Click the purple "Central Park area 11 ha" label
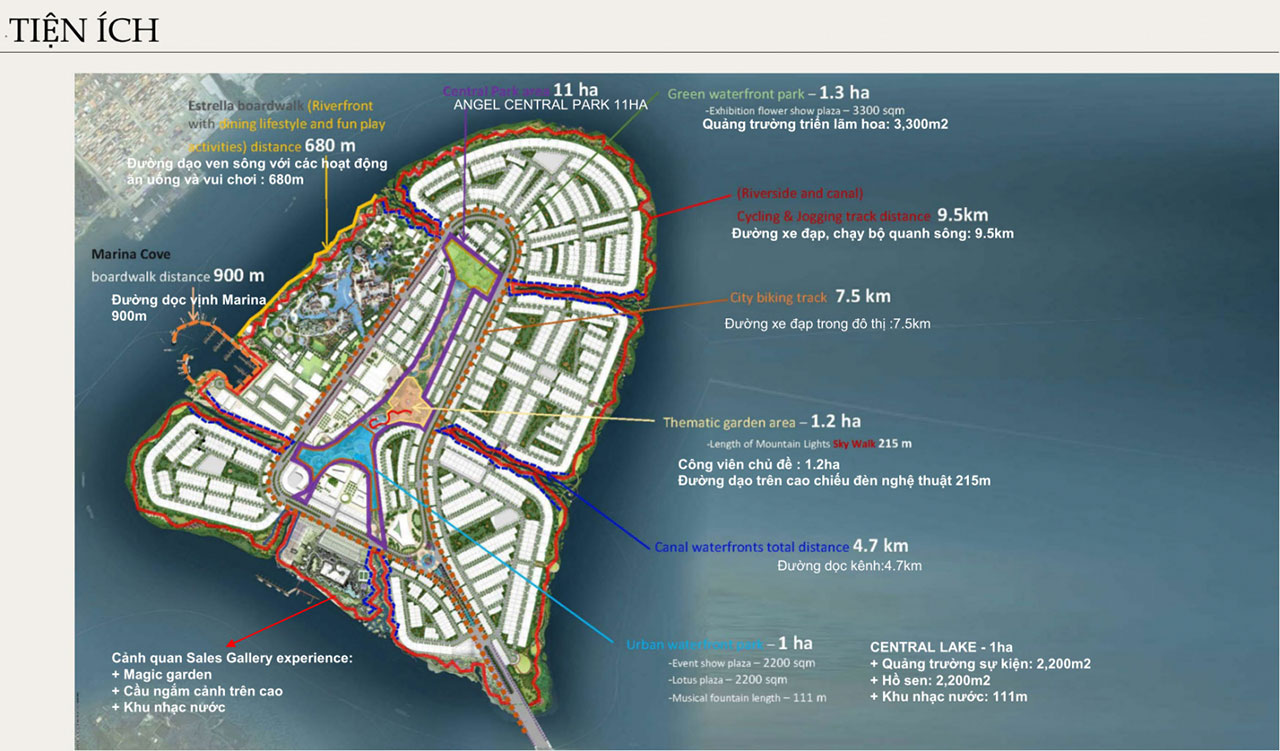 point(520,89)
